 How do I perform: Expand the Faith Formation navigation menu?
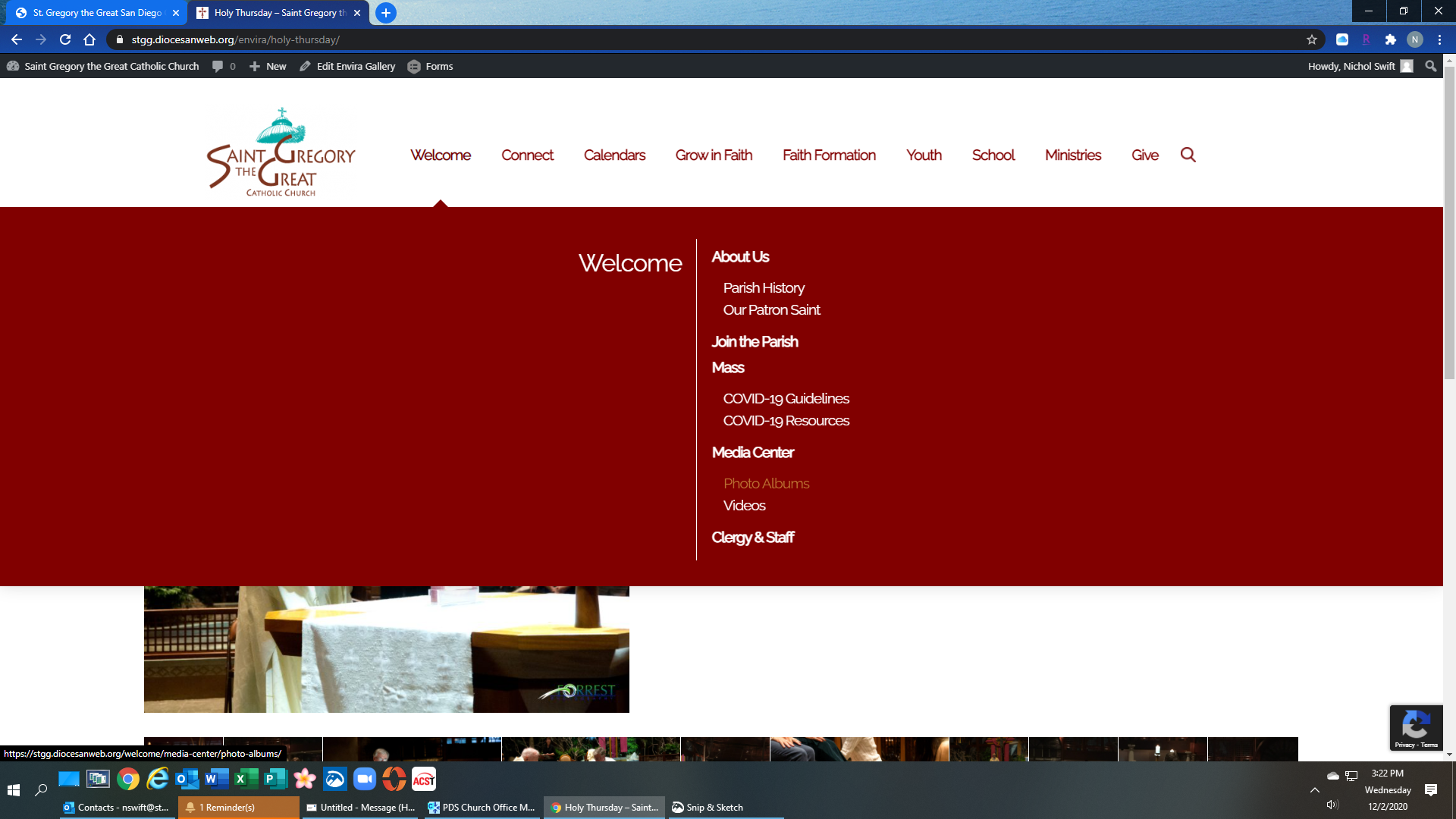pos(829,155)
